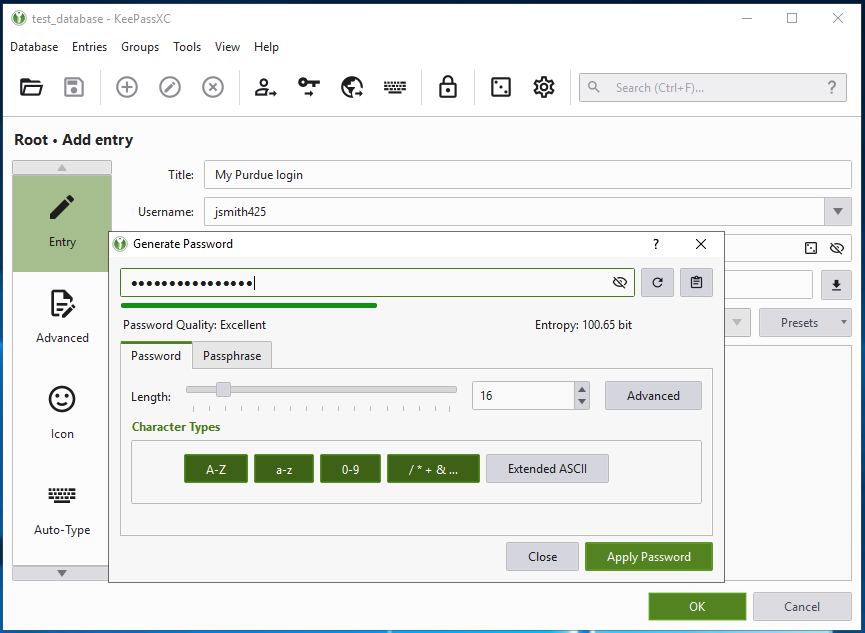
Task: Copy username toolbar icon
Action: click(265, 87)
